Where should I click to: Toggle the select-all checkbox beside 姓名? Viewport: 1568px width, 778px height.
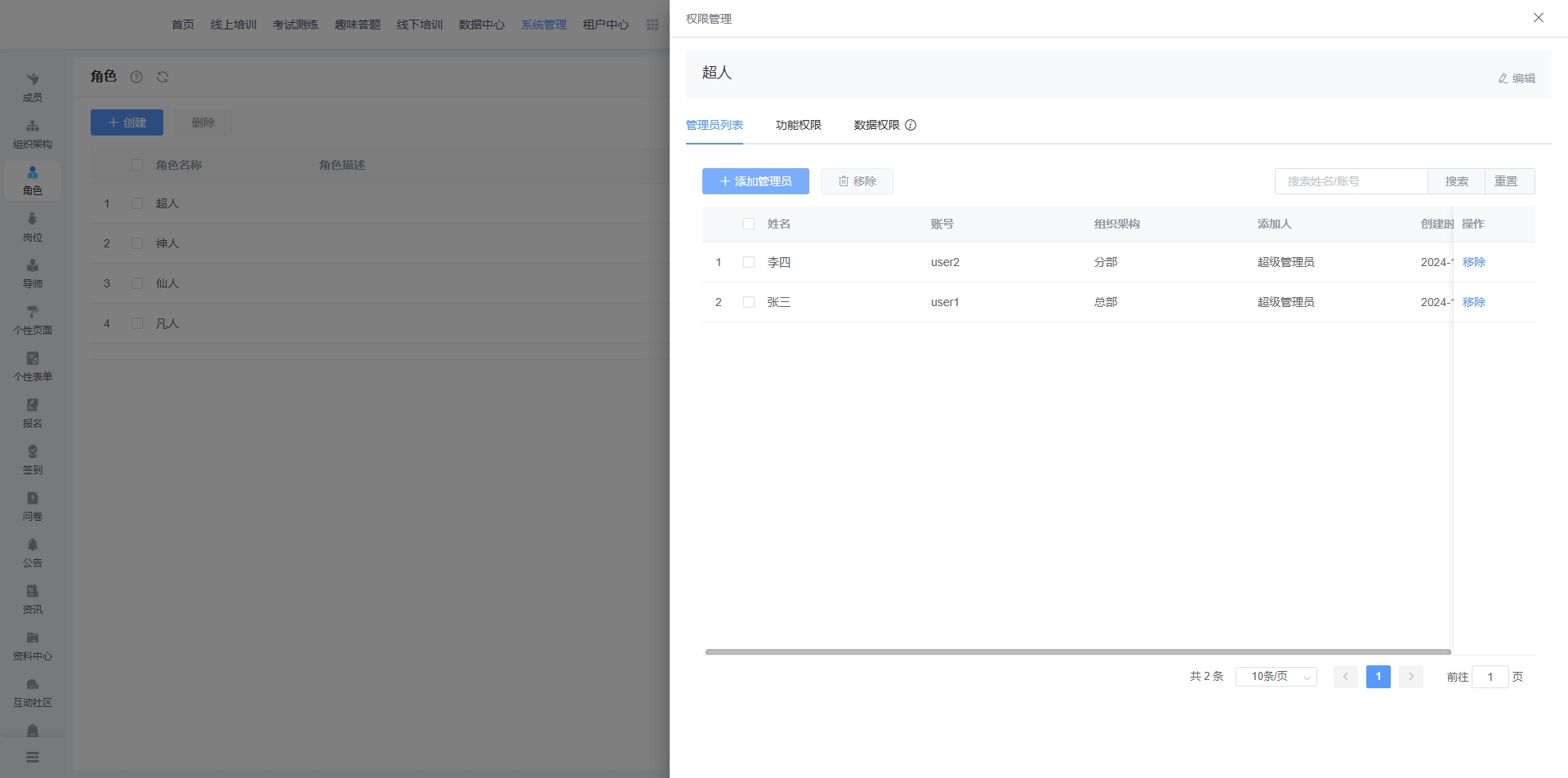click(x=749, y=224)
